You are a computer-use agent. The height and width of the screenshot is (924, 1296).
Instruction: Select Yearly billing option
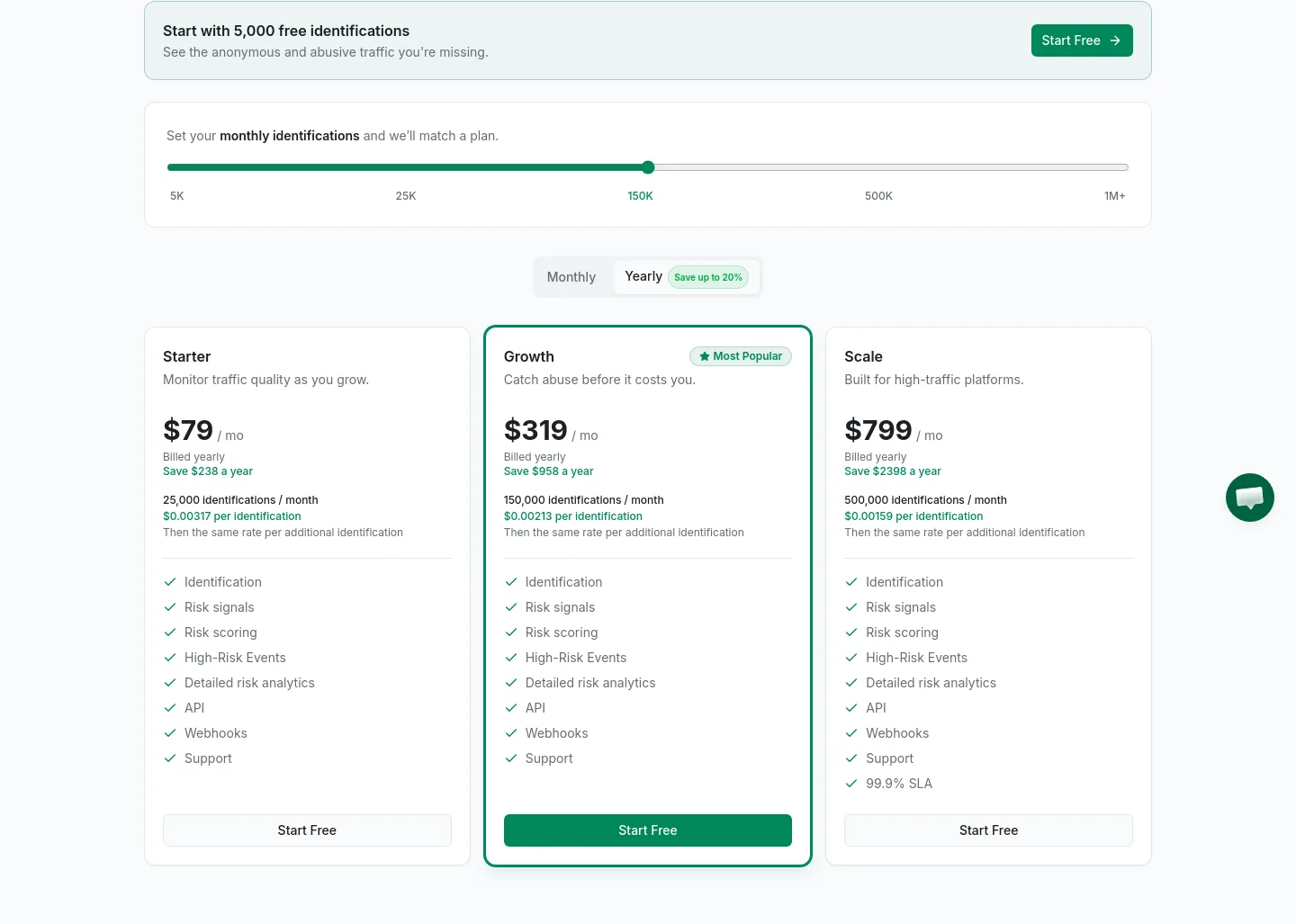[686, 277]
